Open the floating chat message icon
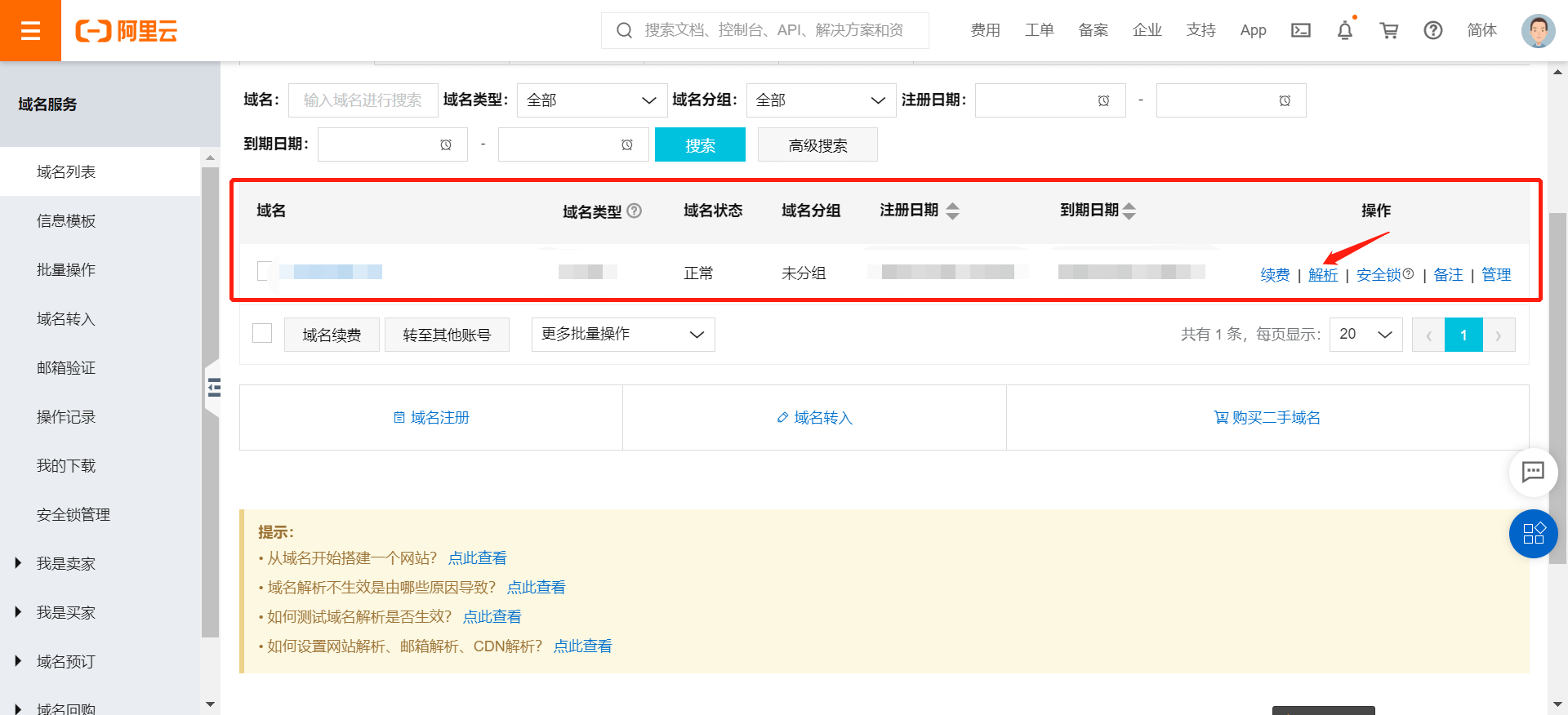Screen dimensions: 1568x715 pyautogui.click(x=1533, y=472)
